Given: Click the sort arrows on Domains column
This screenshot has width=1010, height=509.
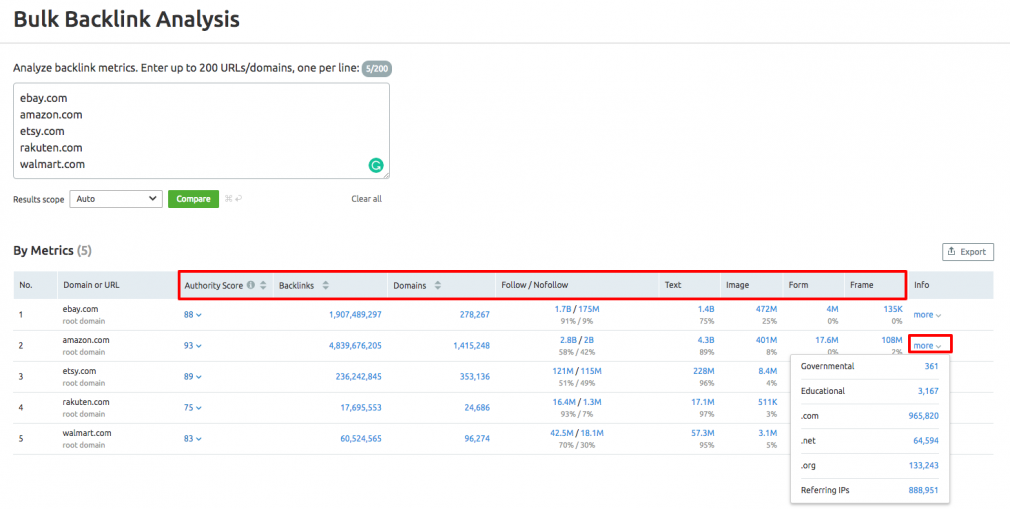Looking at the screenshot, I should pos(438,285).
